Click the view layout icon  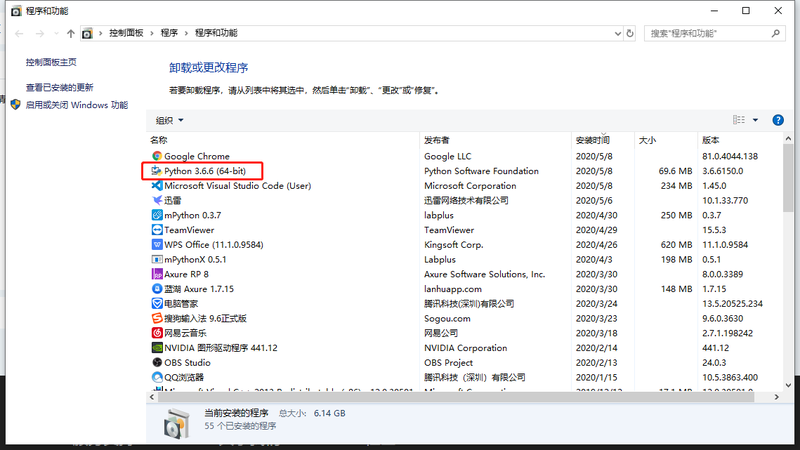739,120
